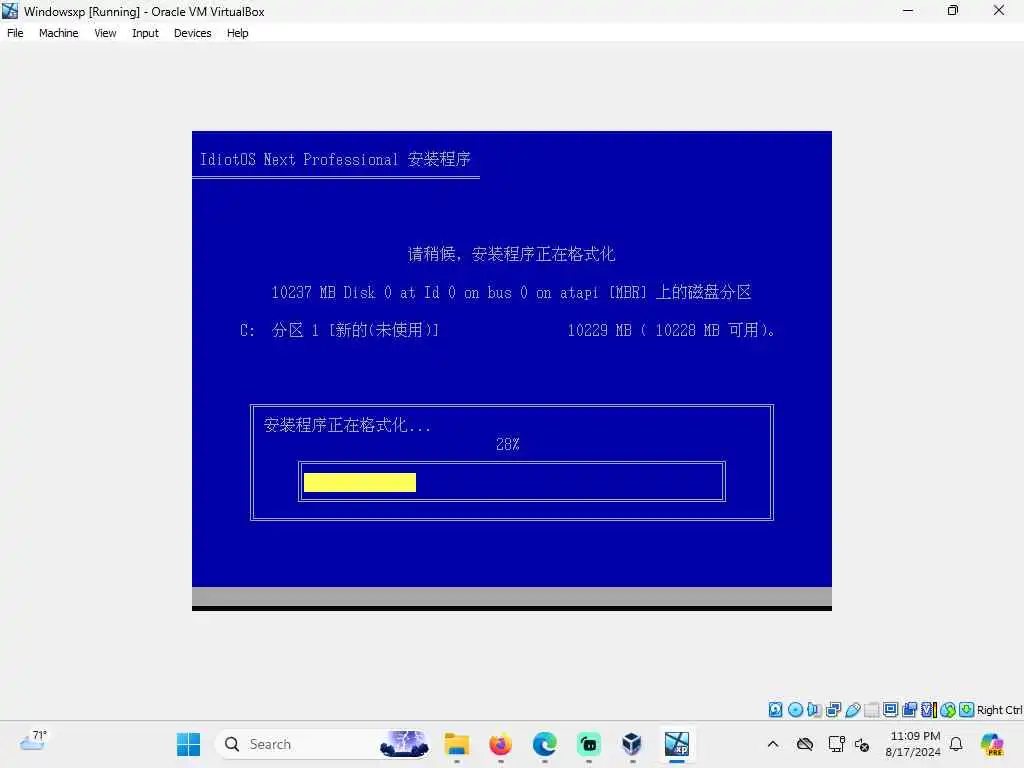Launch Firefox from taskbar
The height and width of the screenshot is (768, 1024).
point(500,744)
